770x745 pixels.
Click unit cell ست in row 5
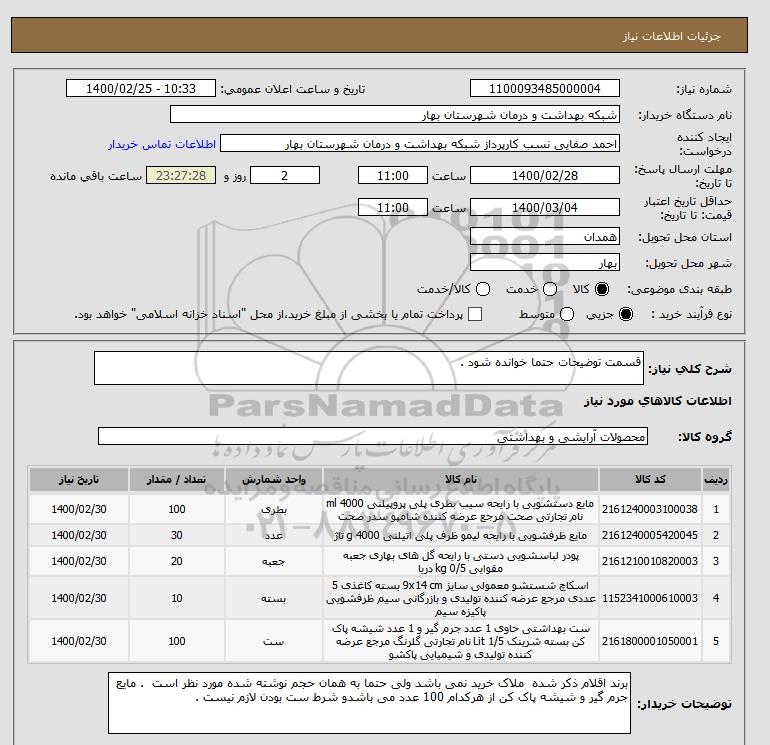[274, 641]
